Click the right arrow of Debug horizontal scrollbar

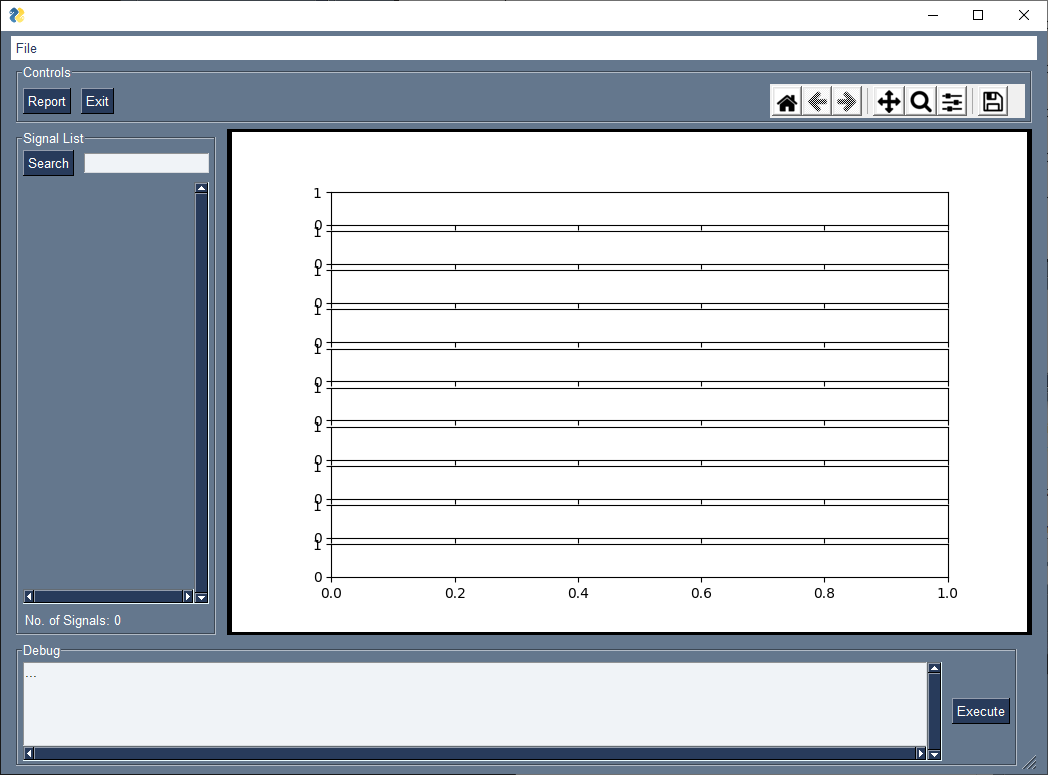[x=921, y=753]
